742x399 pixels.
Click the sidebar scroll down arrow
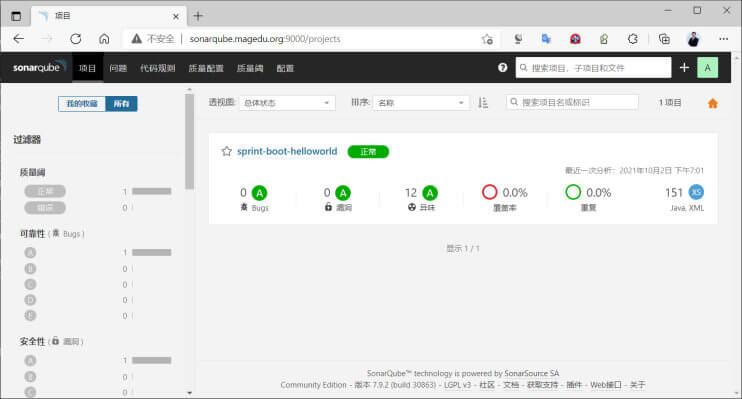(x=190, y=392)
